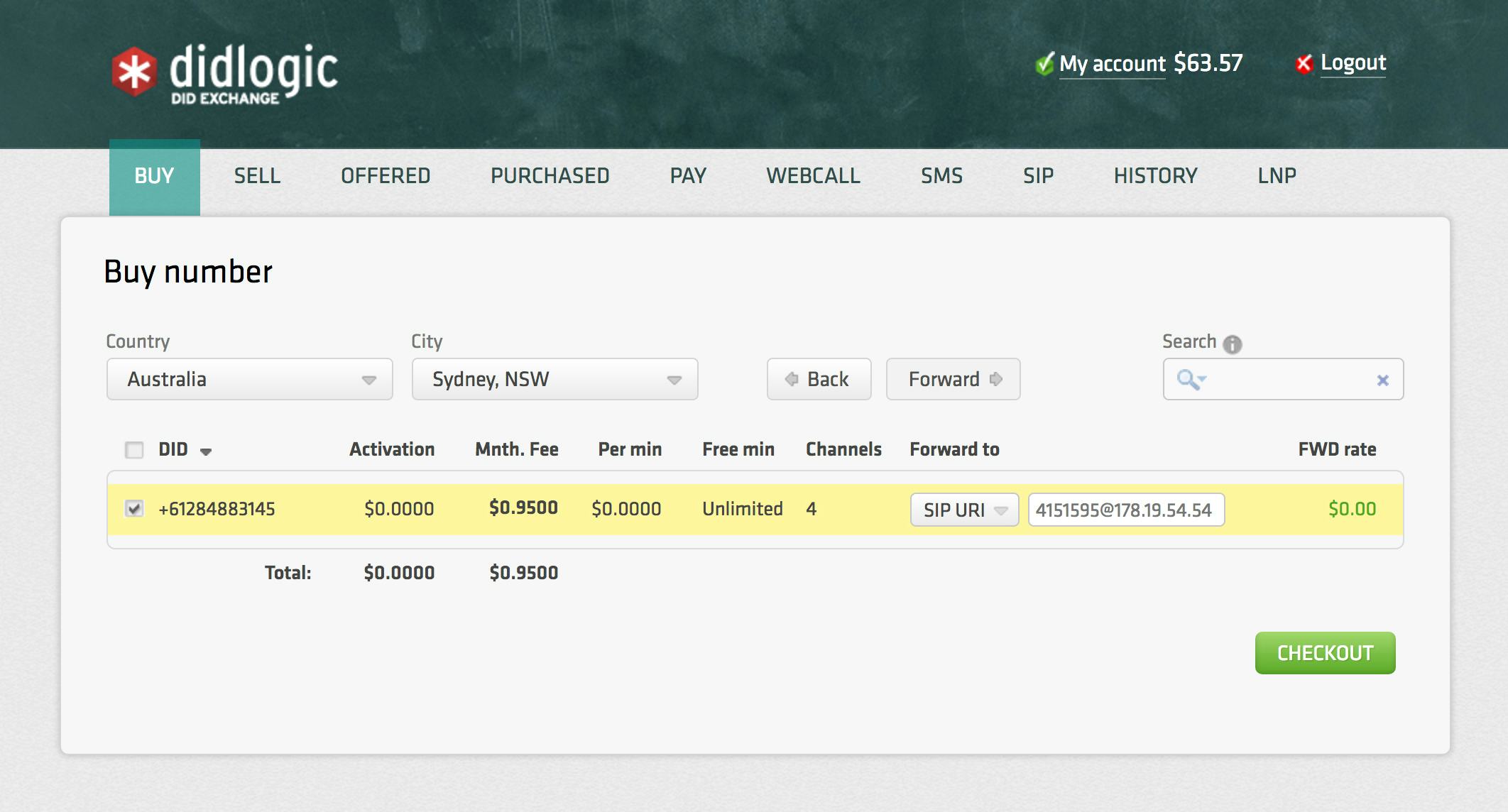Click the green checkmark account icon
The height and width of the screenshot is (812, 1508).
coord(1044,64)
